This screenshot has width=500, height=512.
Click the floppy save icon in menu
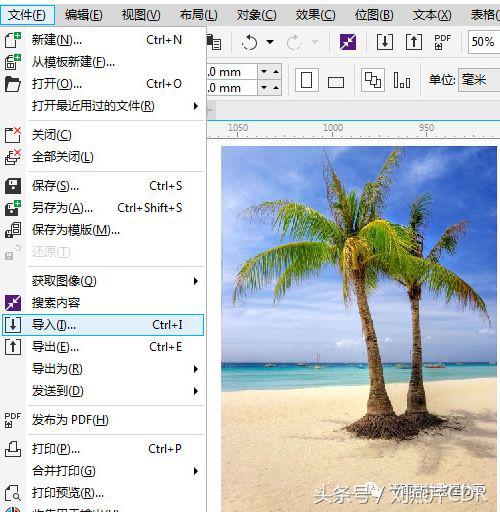click(13, 186)
